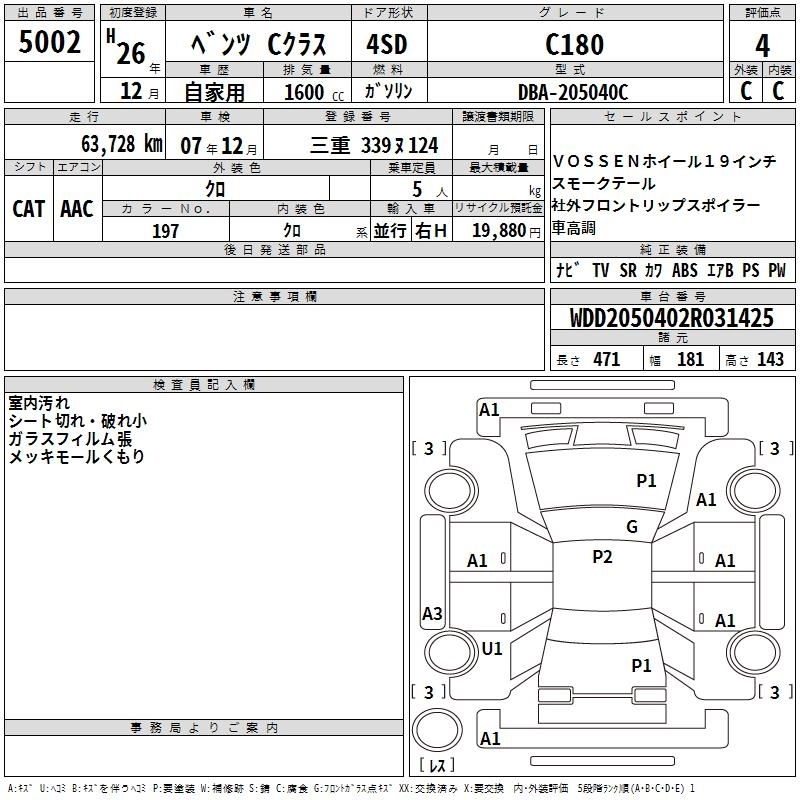Click the AAC air conditioner value
The image size is (800, 800).
click(77, 209)
